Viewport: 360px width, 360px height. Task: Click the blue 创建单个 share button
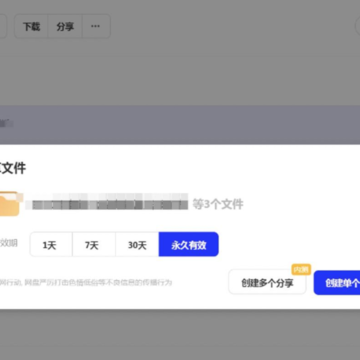(337, 283)
